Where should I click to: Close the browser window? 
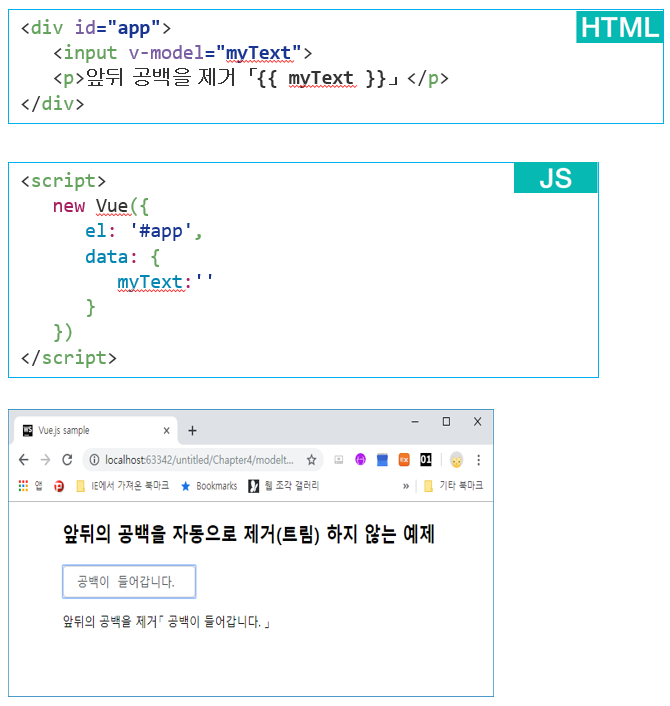(478, 421)
